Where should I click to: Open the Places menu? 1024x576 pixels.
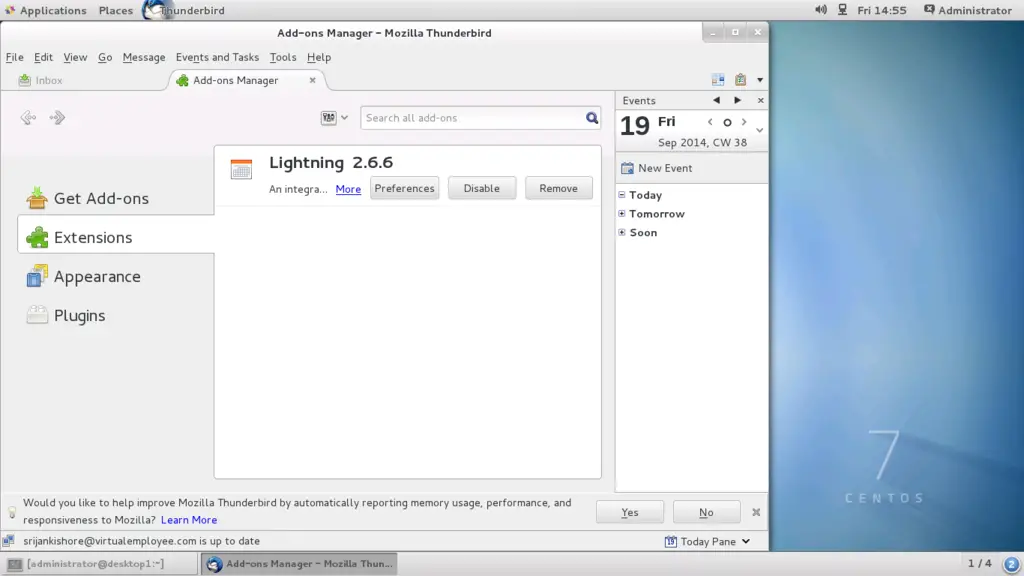[x=116, y=10]
